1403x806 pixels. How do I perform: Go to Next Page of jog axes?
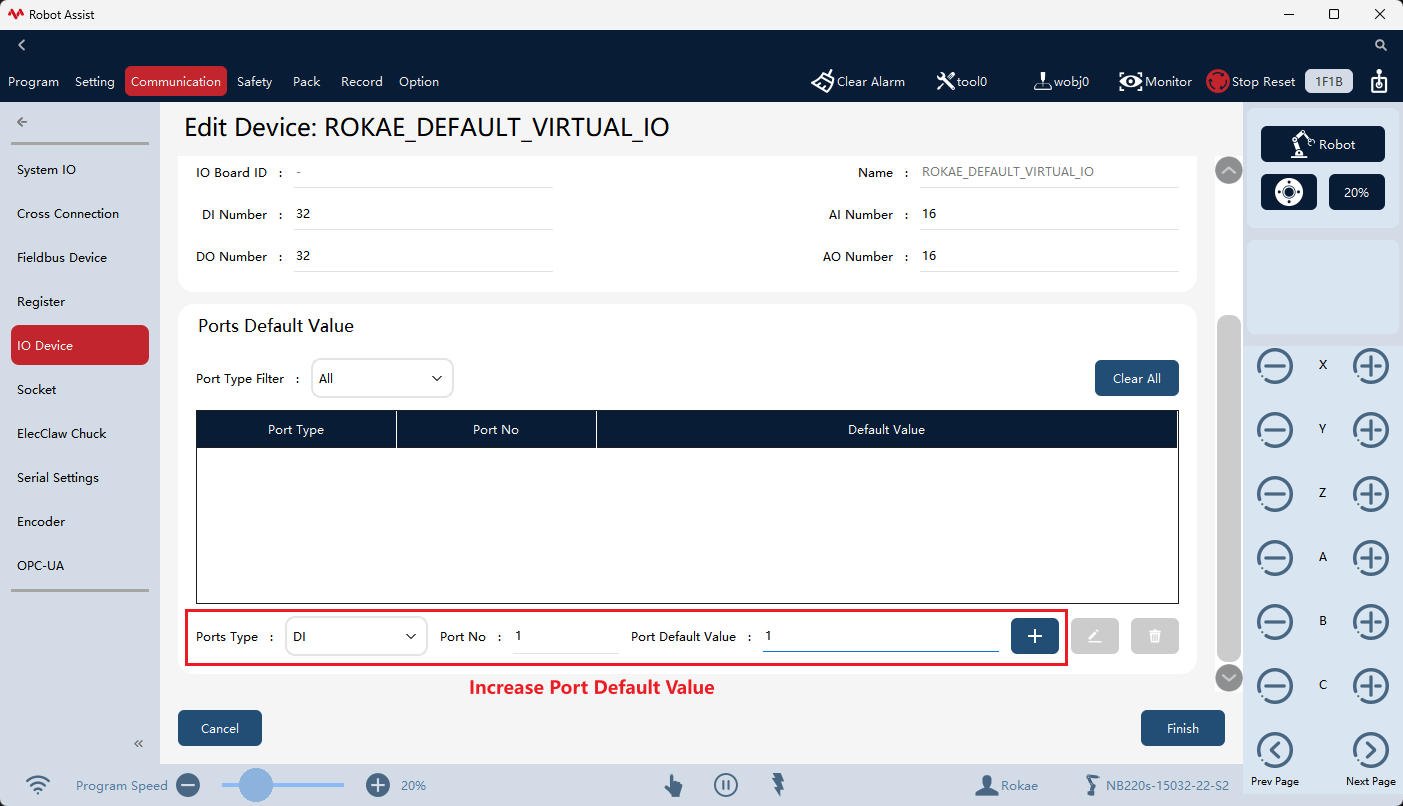click(x=1371, y=750)
